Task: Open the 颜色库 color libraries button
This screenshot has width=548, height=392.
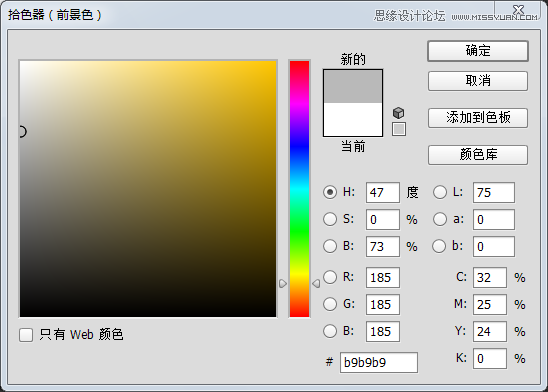Action: click(478, 154)
